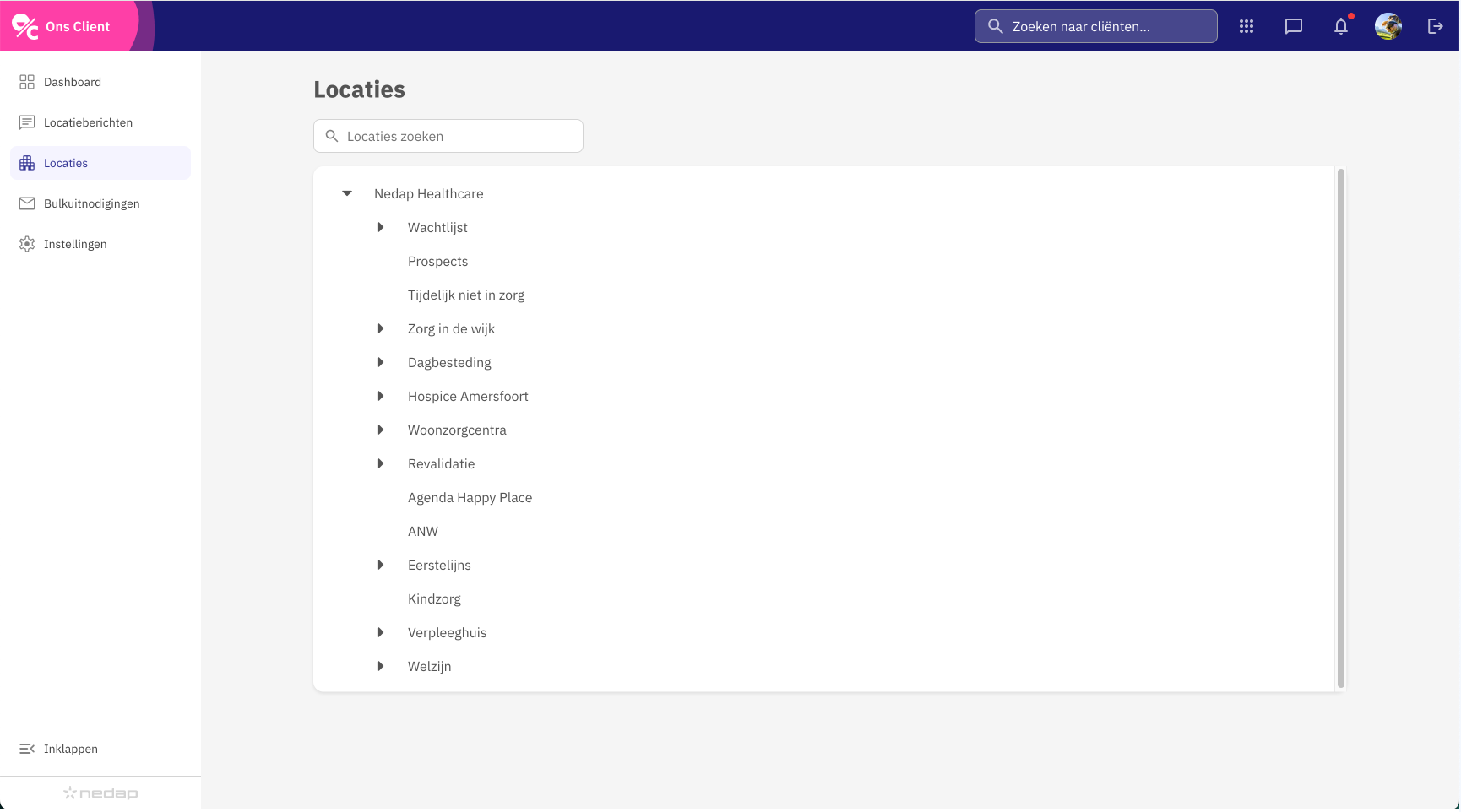Image resolution: width=1461 pixels, height=812 pixels.
Task: Expand the Welzijn node
Action: click(x=381, y=666)
